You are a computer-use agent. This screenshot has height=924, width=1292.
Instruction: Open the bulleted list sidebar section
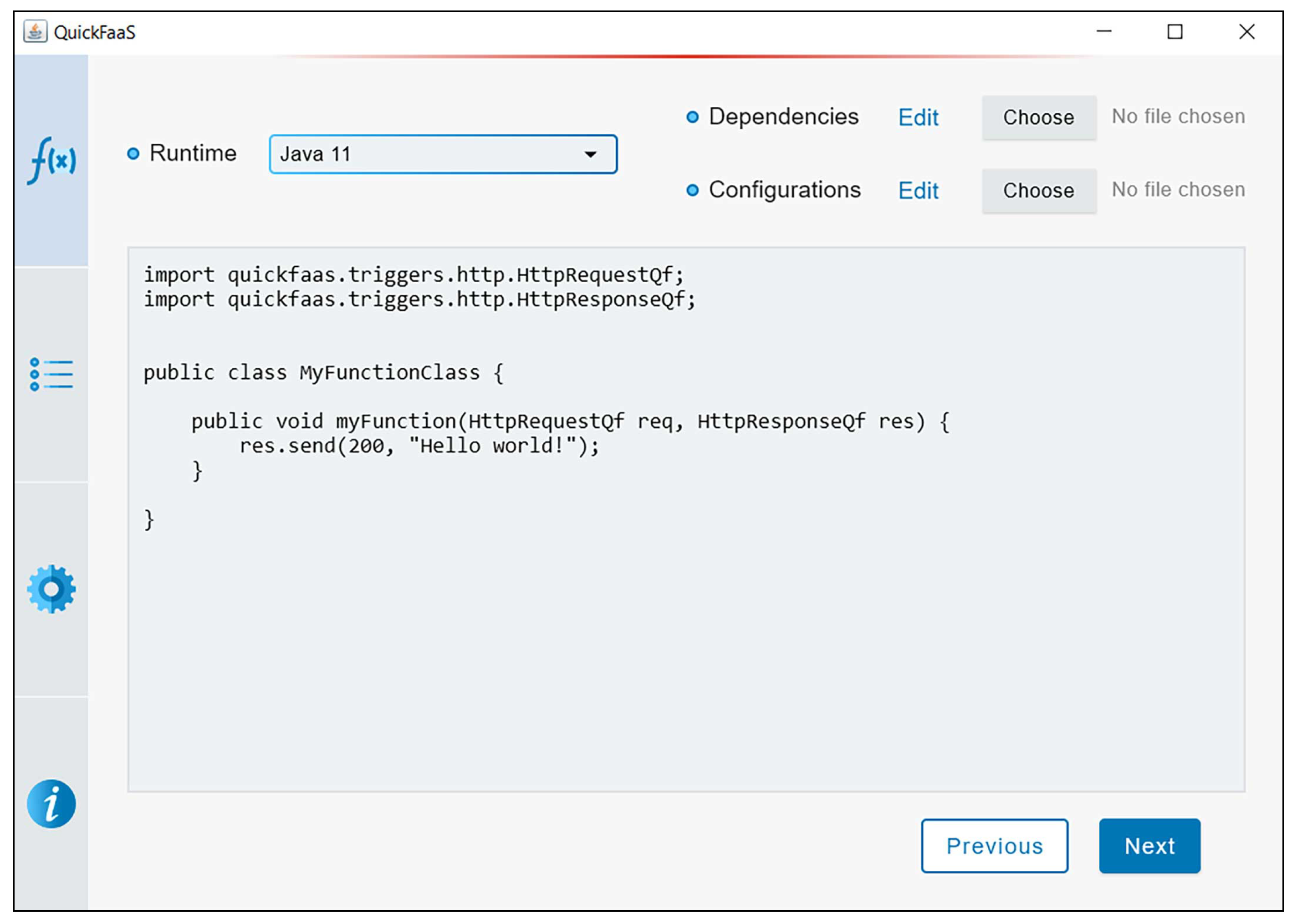[51, 374]
